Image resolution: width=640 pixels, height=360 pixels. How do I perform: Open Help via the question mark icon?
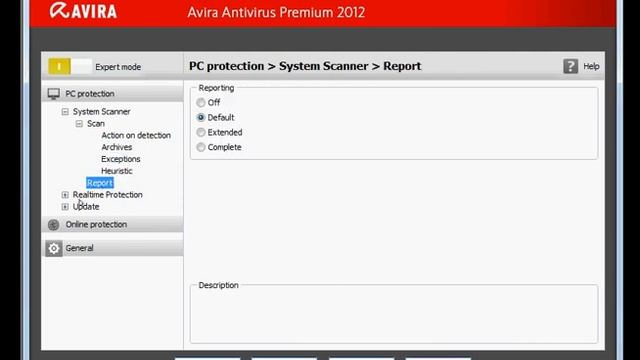click(570, 66)
